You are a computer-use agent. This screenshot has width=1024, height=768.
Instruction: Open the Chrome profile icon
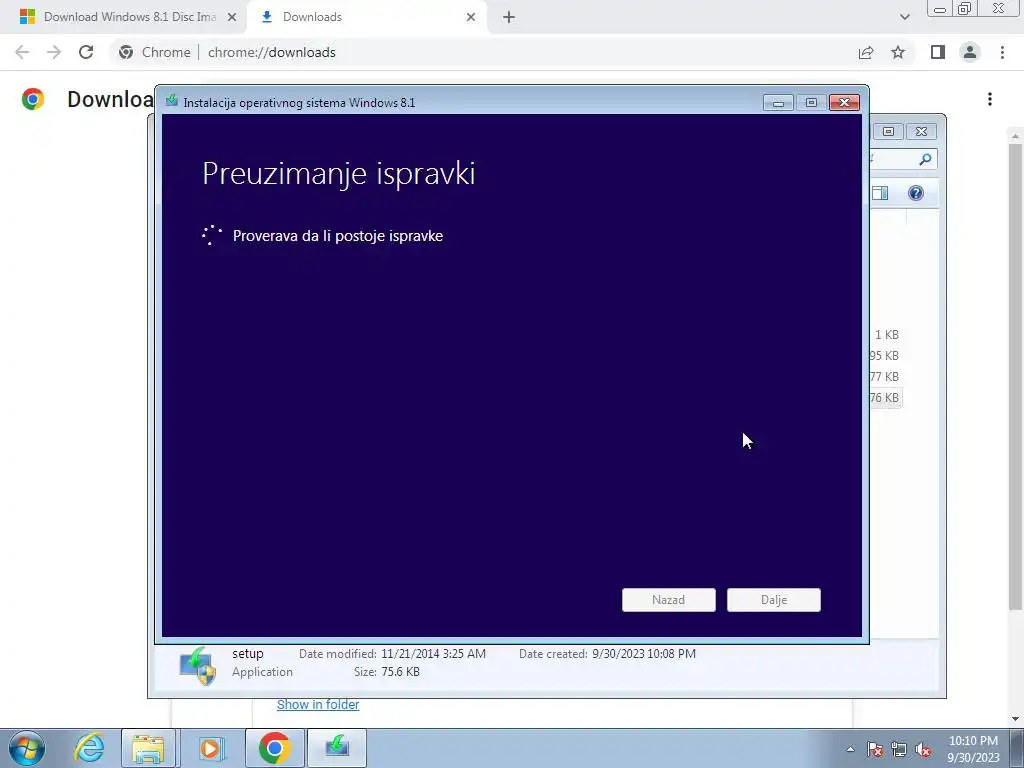[970, 52]
